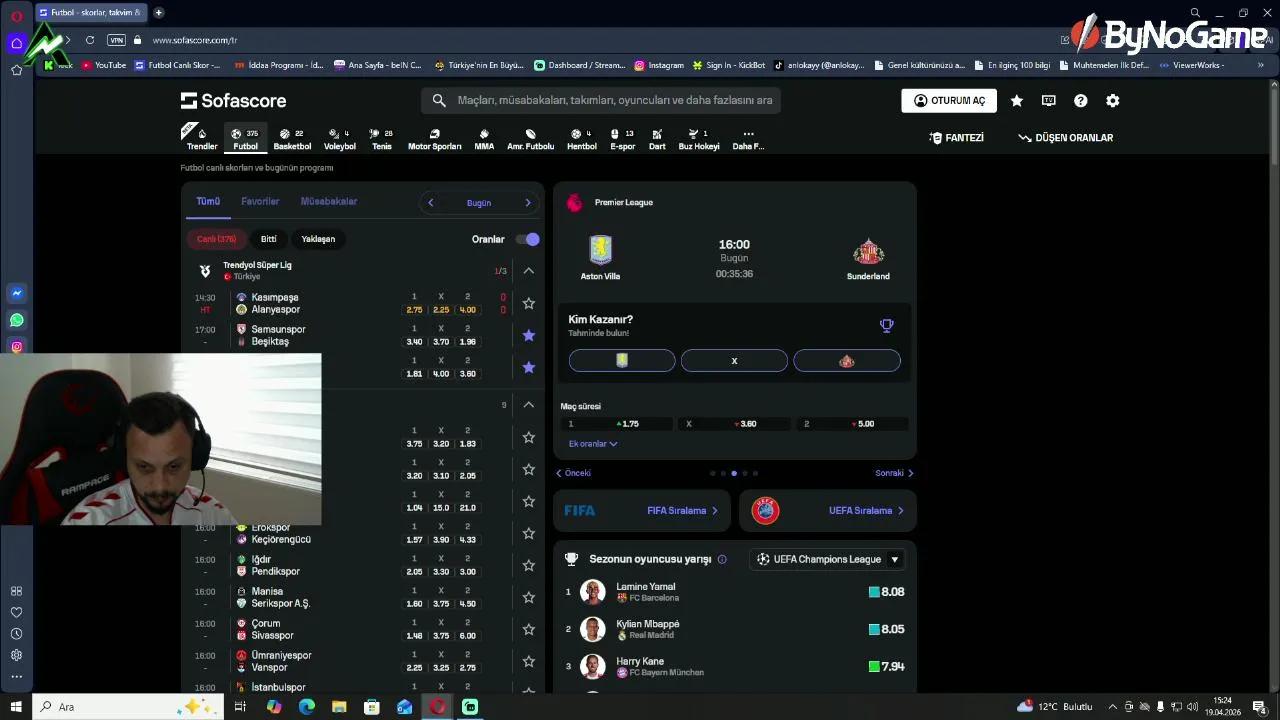
Task: Open FIFA Sıralama ranking
Action: pos(641,511)
